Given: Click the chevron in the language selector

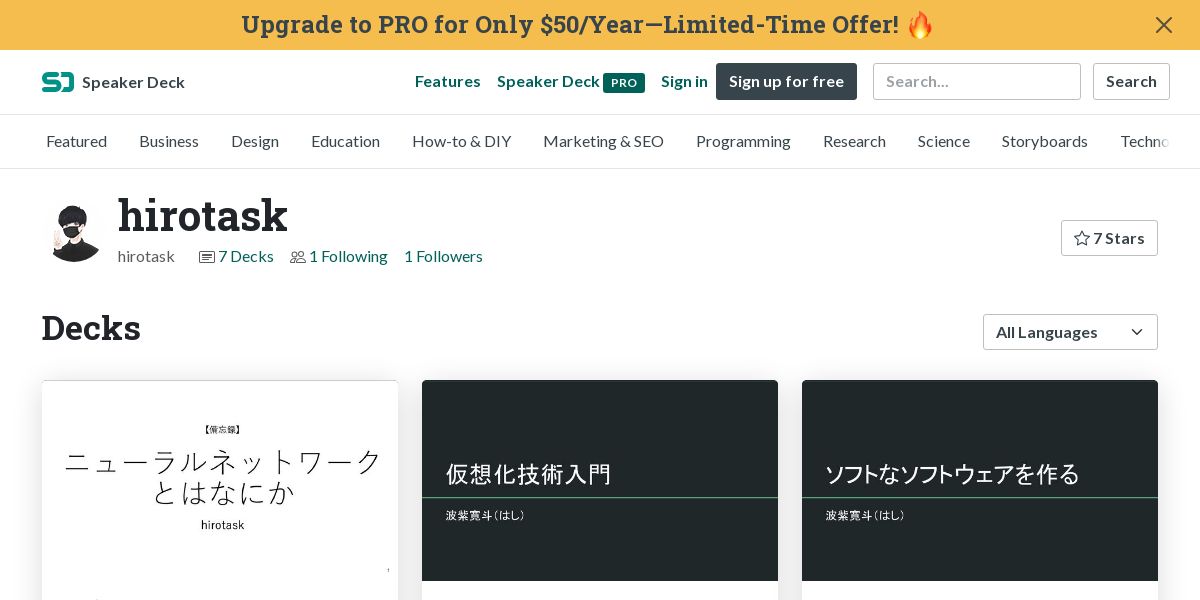Looking at the screenshot, I should [x=1137, y=332].
